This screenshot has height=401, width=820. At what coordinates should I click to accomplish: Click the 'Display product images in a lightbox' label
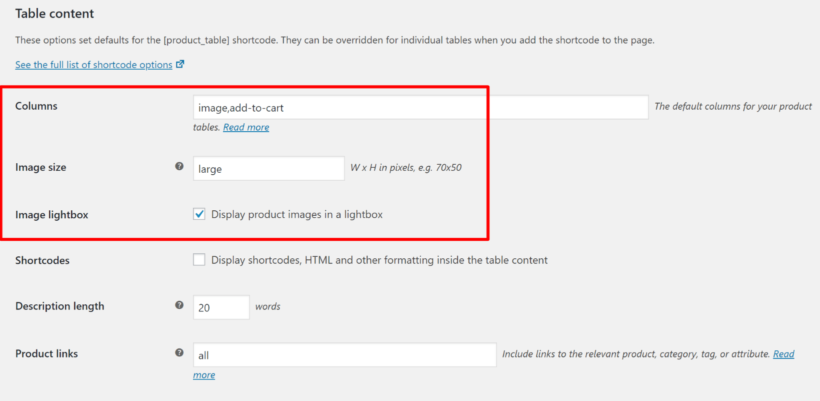(x=297, y=214)
